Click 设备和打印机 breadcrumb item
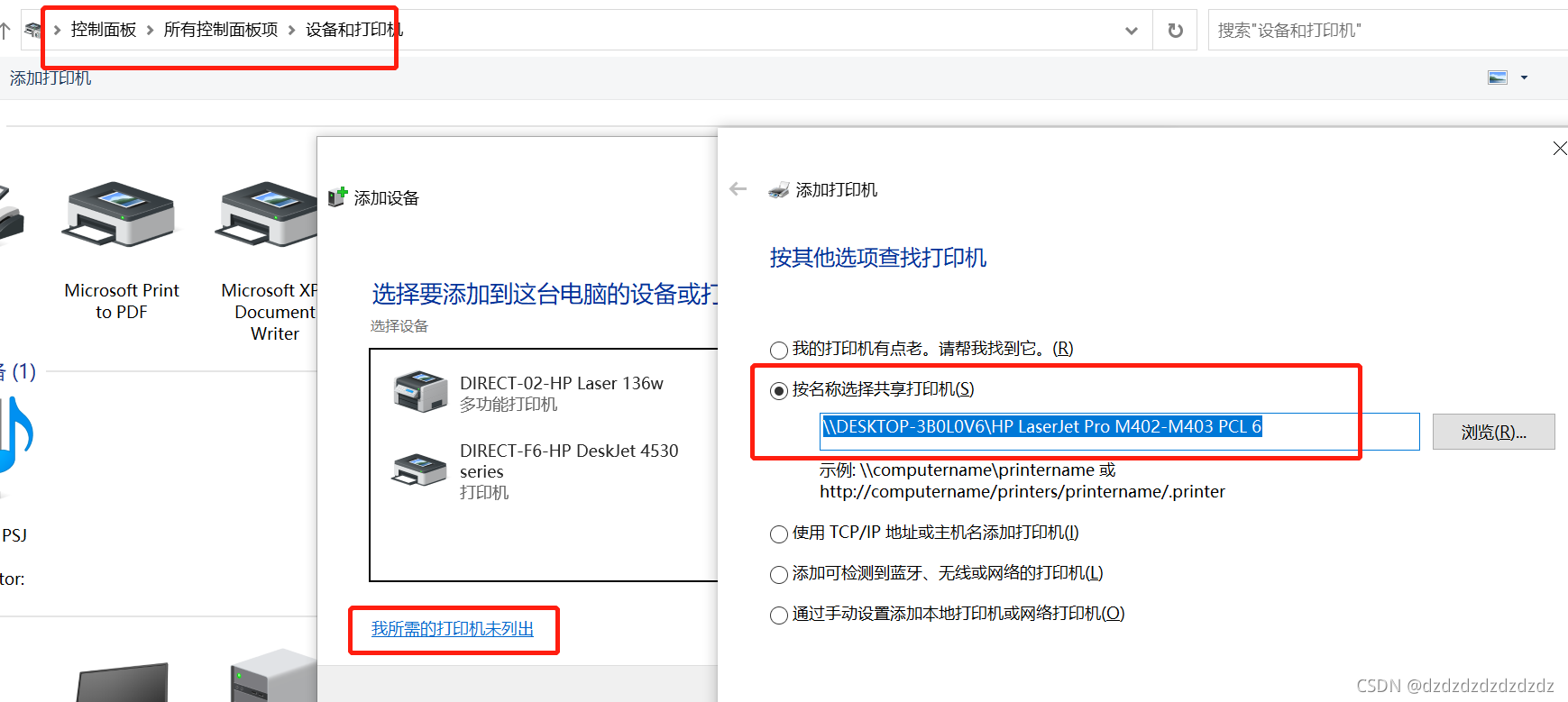This screenshot has height=702, width=1568. [354, 30]
